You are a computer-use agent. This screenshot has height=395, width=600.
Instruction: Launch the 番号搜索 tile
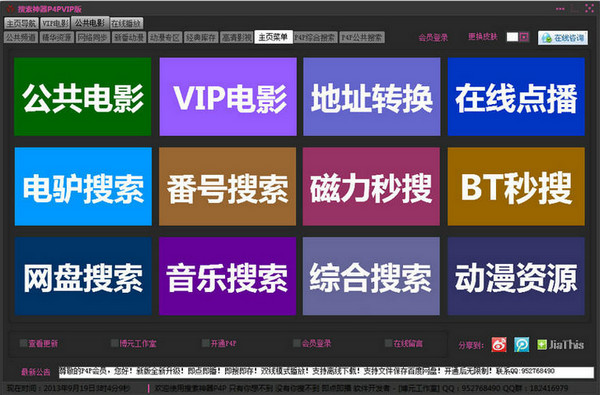click(227, 186)
